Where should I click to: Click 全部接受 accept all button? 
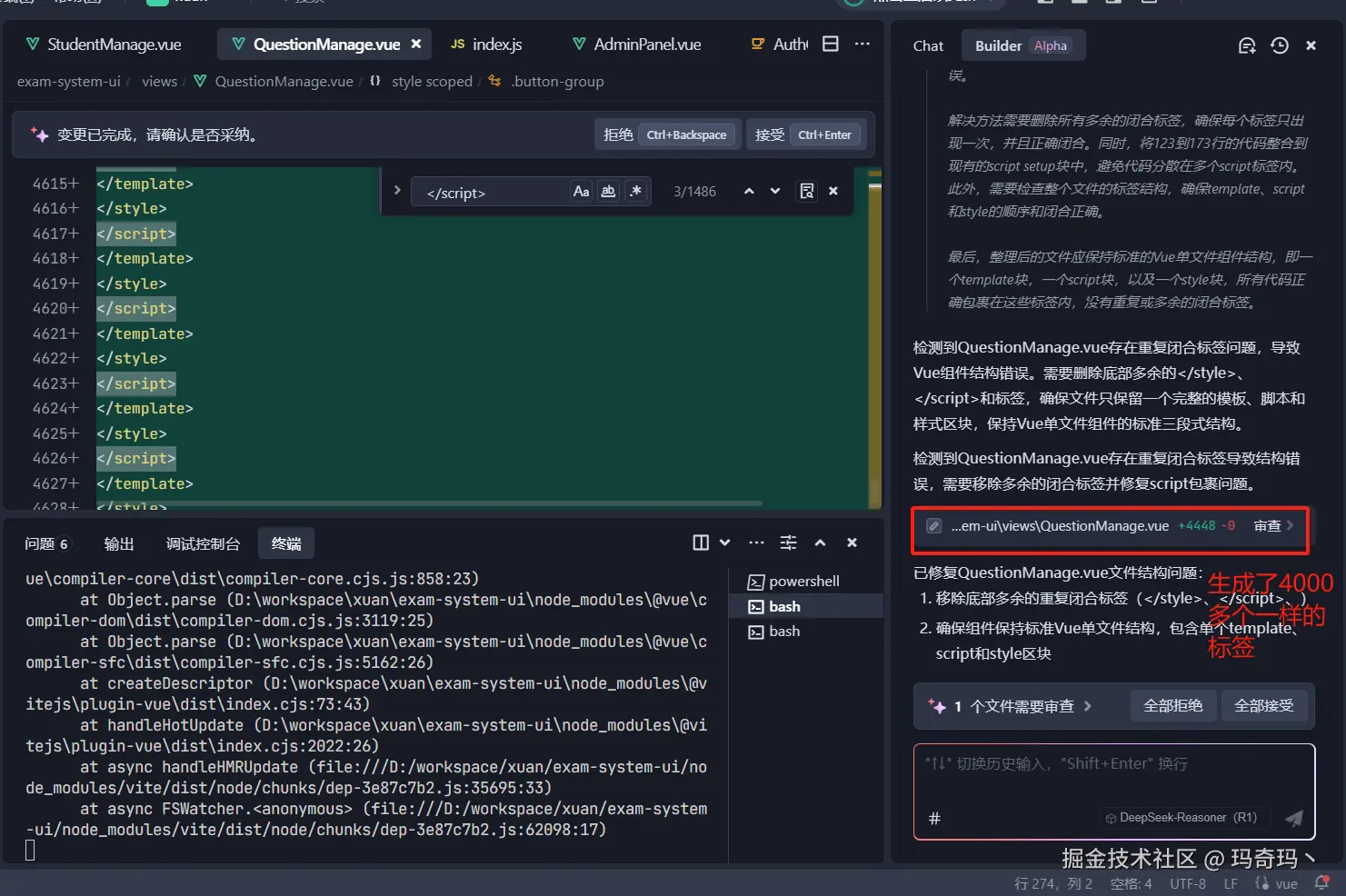(x=1263, y=706)
